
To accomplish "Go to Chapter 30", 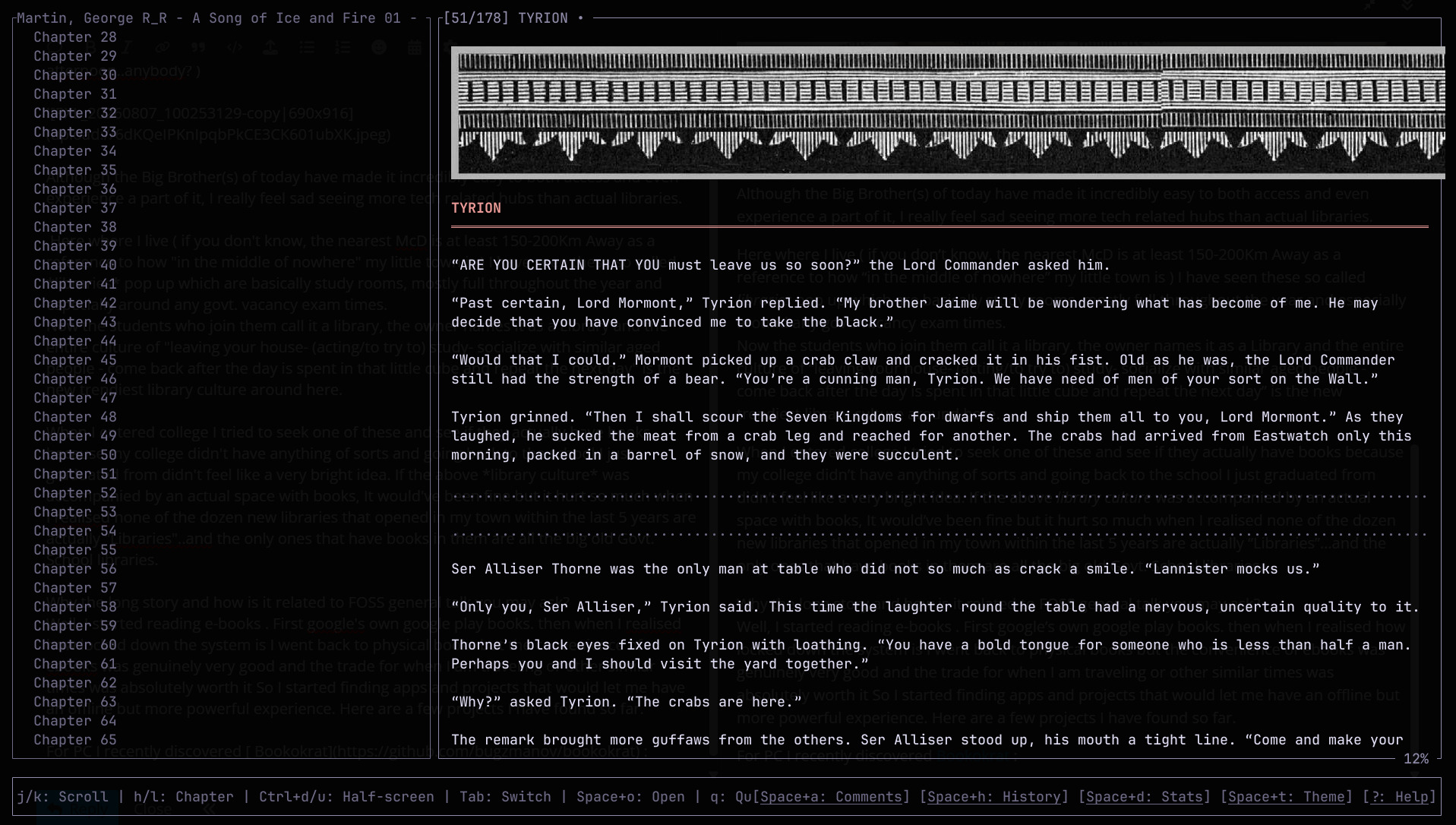I will pos(75,75).
